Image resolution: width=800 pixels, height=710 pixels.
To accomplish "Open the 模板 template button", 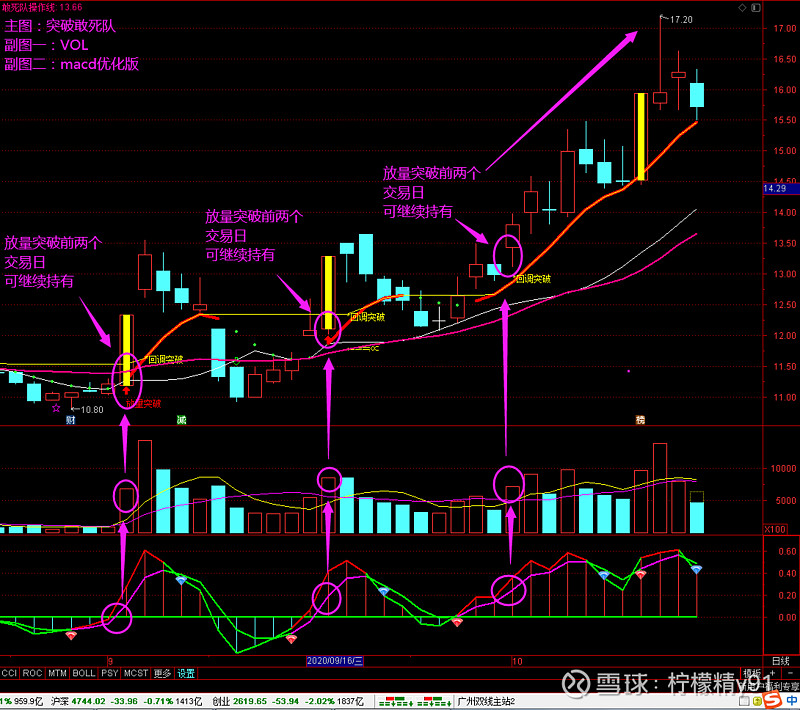I will click(752, 673).
